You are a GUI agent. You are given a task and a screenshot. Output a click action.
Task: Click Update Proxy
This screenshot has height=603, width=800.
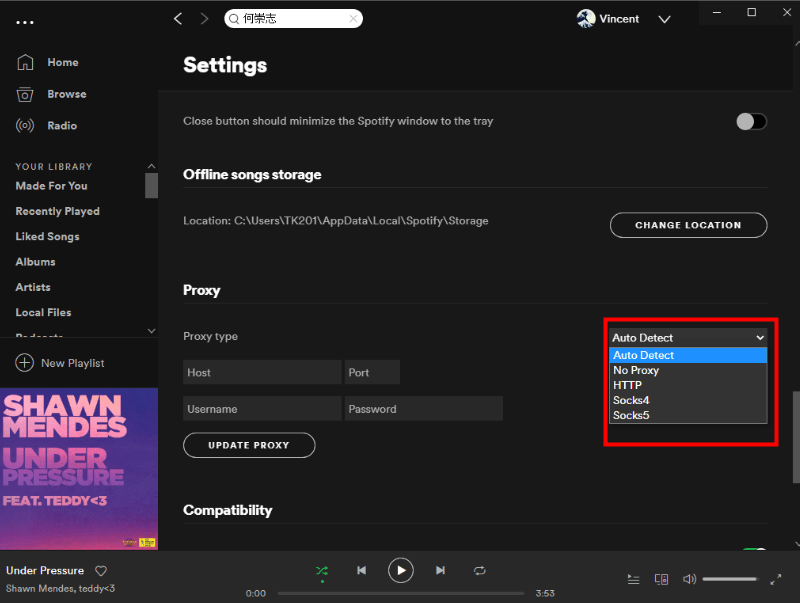click(x=249, y=445)
